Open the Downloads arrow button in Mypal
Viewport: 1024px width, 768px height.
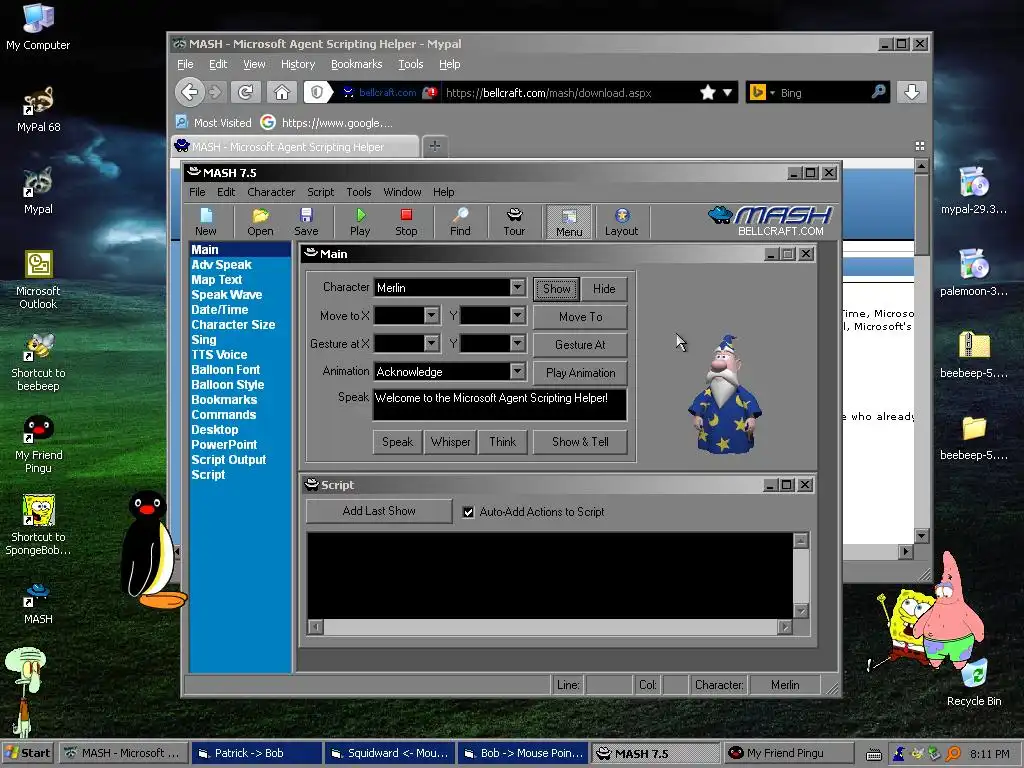912,92
